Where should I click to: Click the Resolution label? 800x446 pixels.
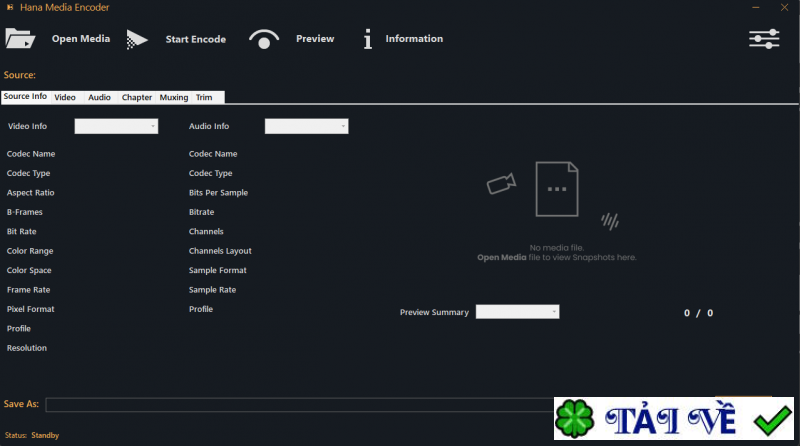pyautogui.click(x=27, y=348)
